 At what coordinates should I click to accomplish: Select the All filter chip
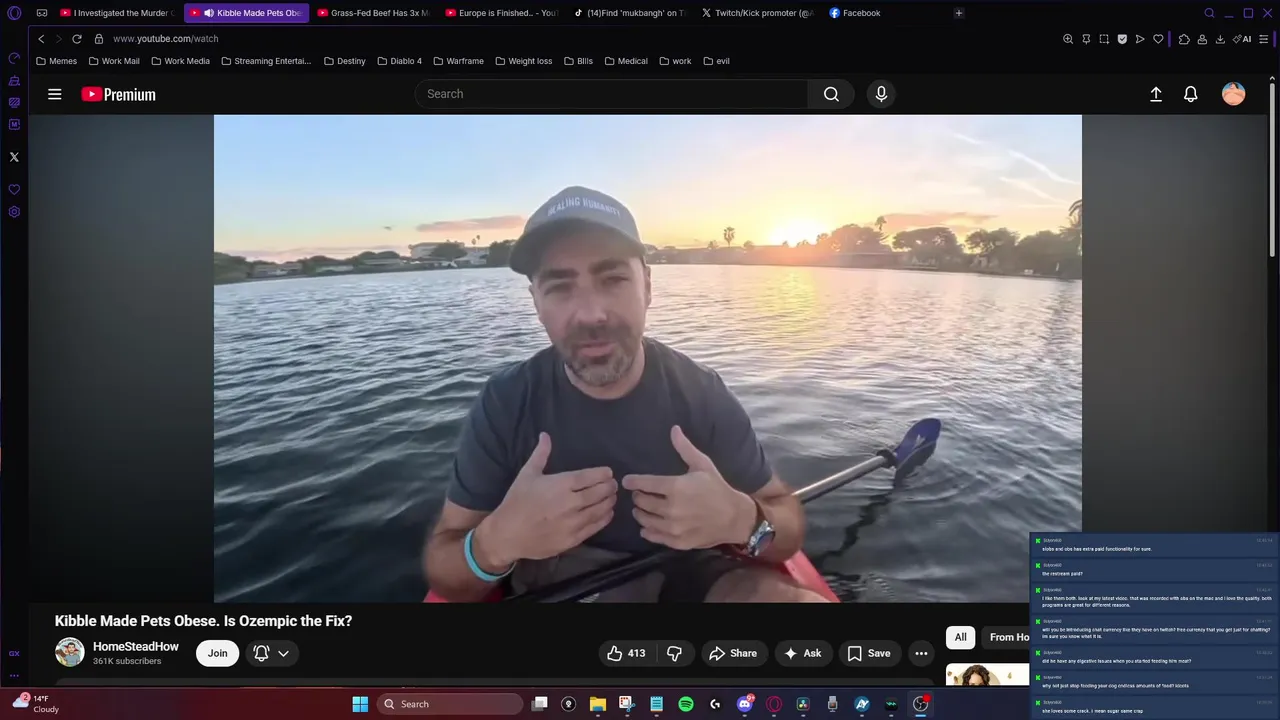(960, 637)
